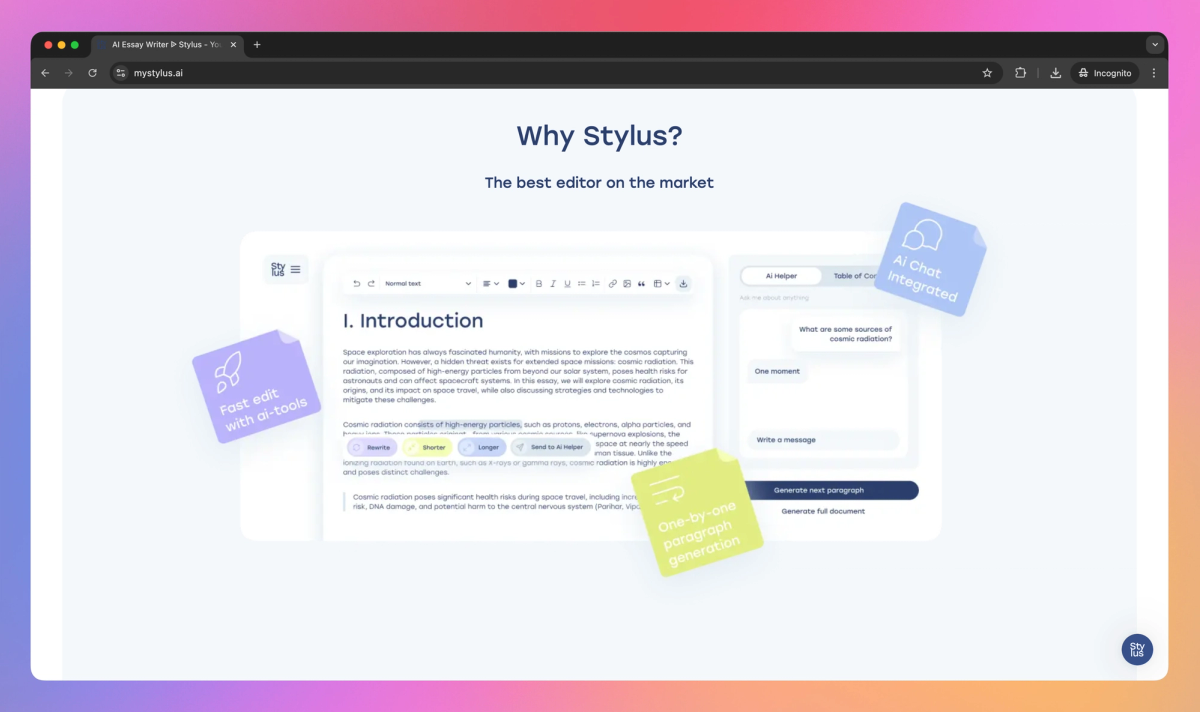Click the Ai Chat Integrated card
Screen dimensions: 1200x712
pyautogui.click(x=930, y=259)
